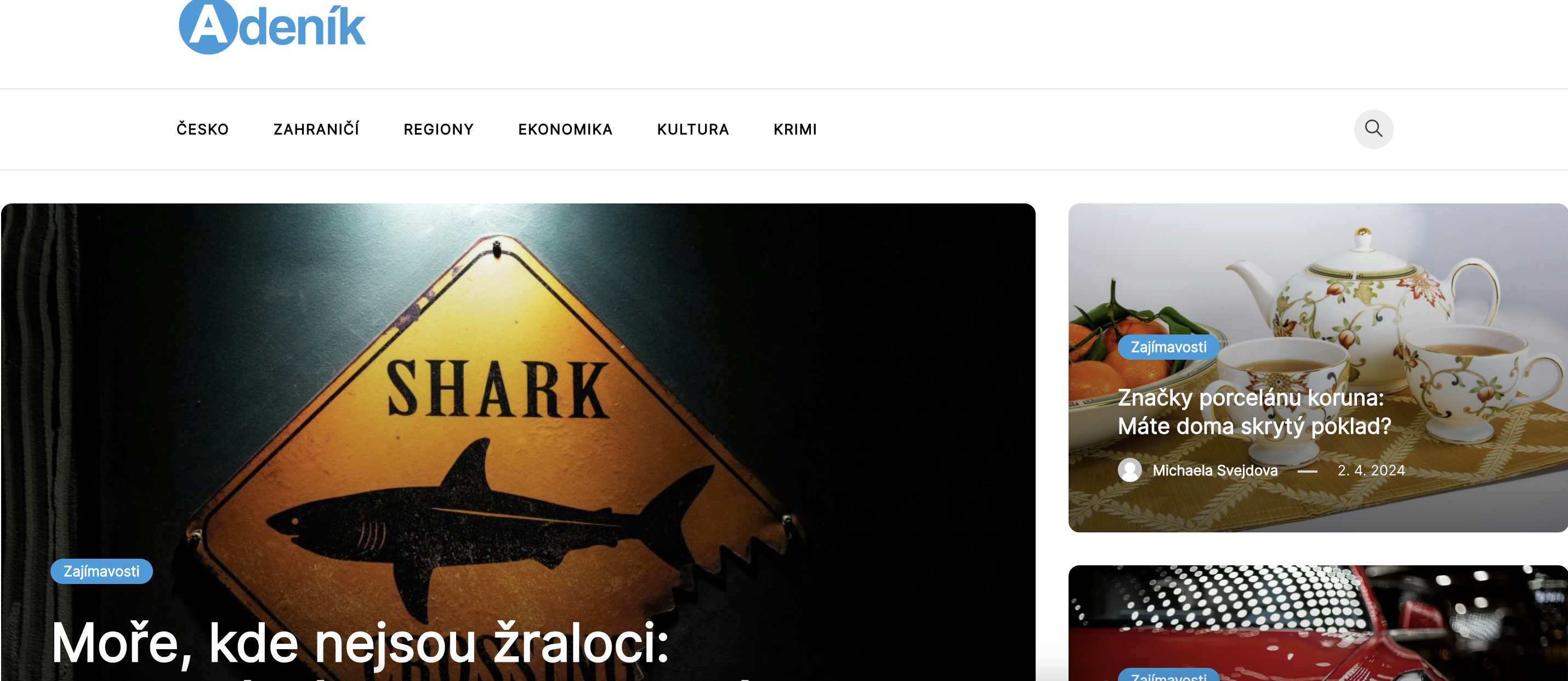Open the ČESKO menu item
Viewport: 1568px width, 681px height.
[x=203, y=129]
